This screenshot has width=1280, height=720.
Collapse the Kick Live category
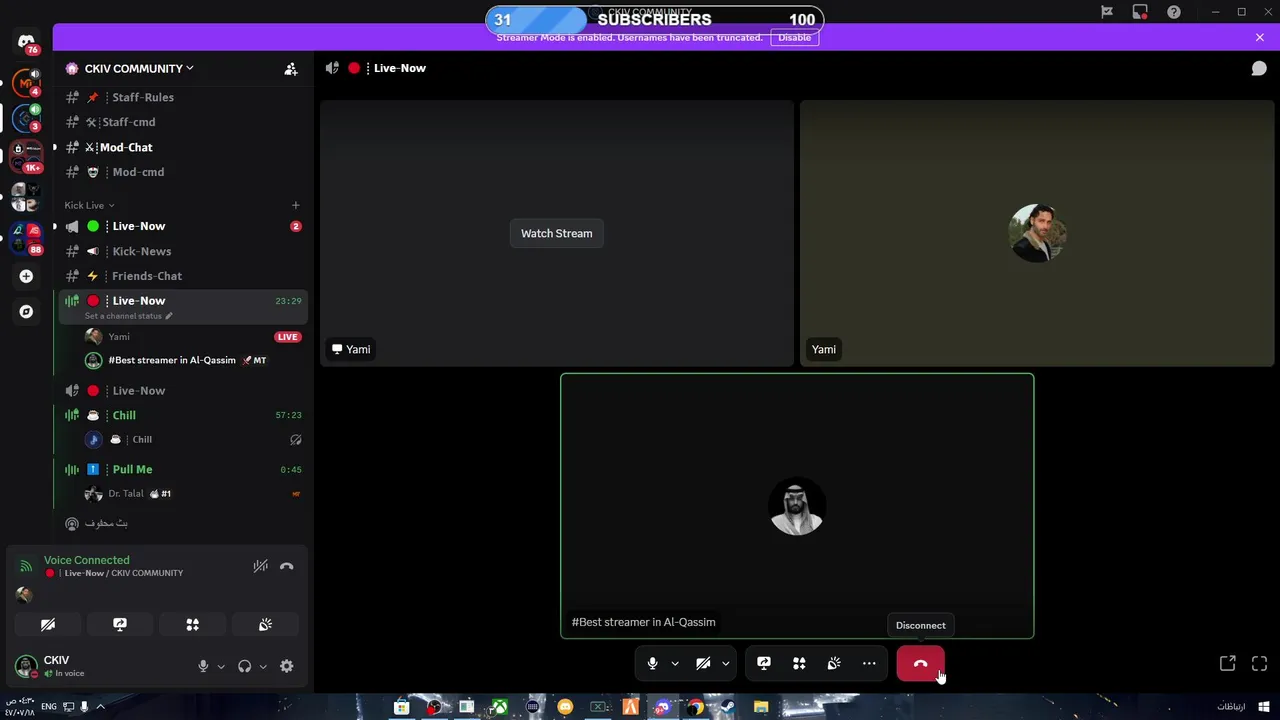click(x=89, y=205)
